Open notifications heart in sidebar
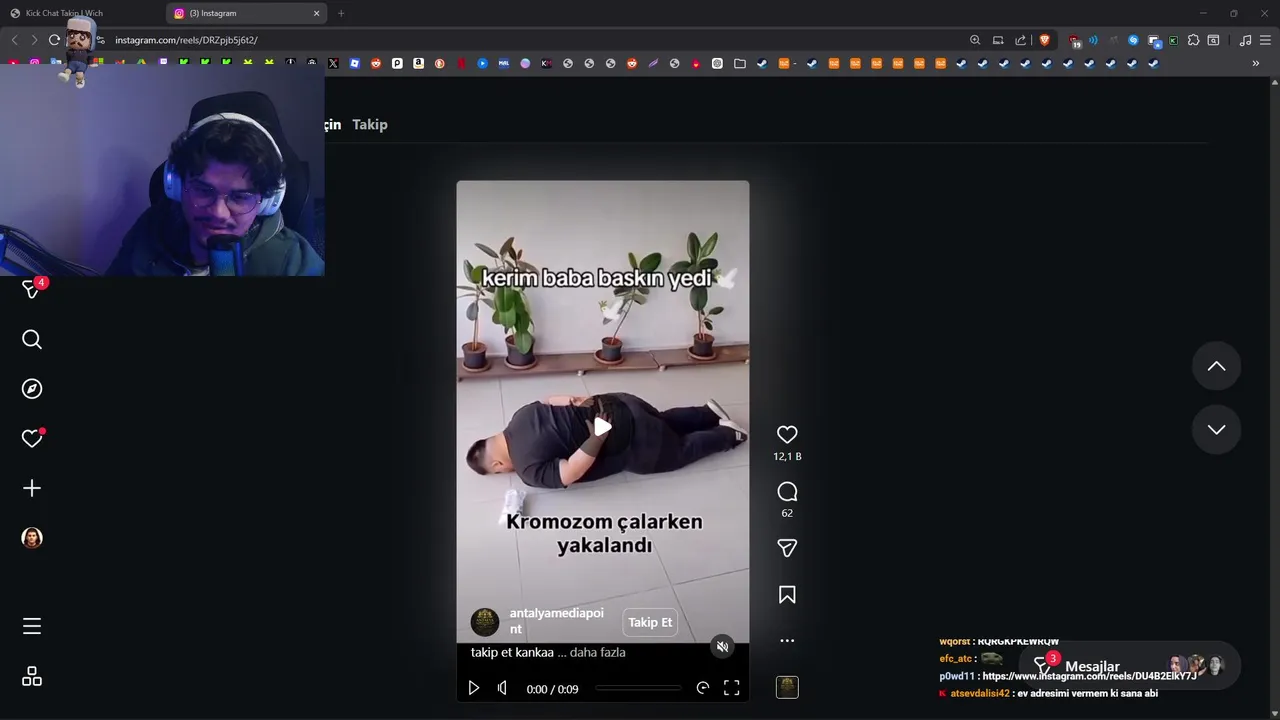 coord(32,438)
